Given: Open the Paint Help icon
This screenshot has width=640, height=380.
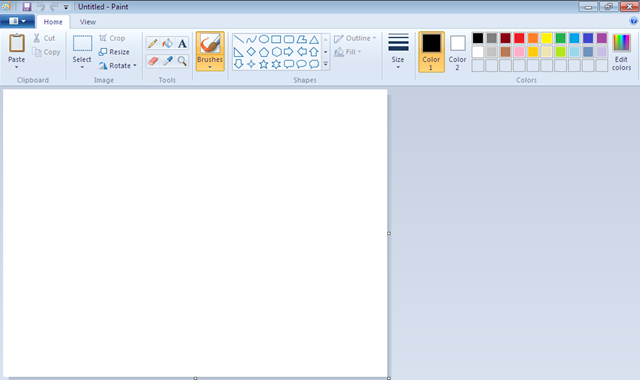Looking at the screenshot, I should (633, 21).
